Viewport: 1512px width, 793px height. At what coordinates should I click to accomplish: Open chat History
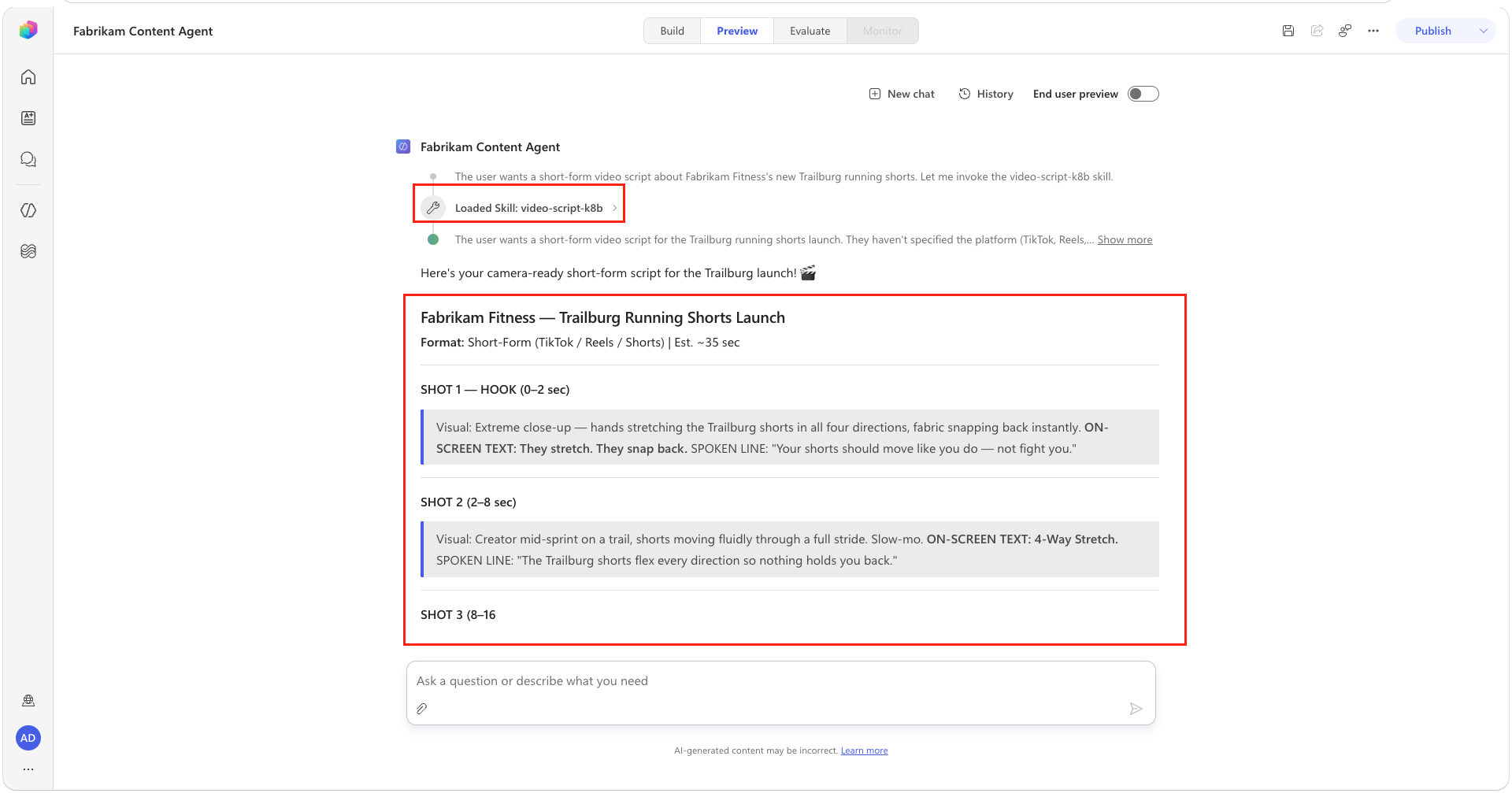coord(986,94)
